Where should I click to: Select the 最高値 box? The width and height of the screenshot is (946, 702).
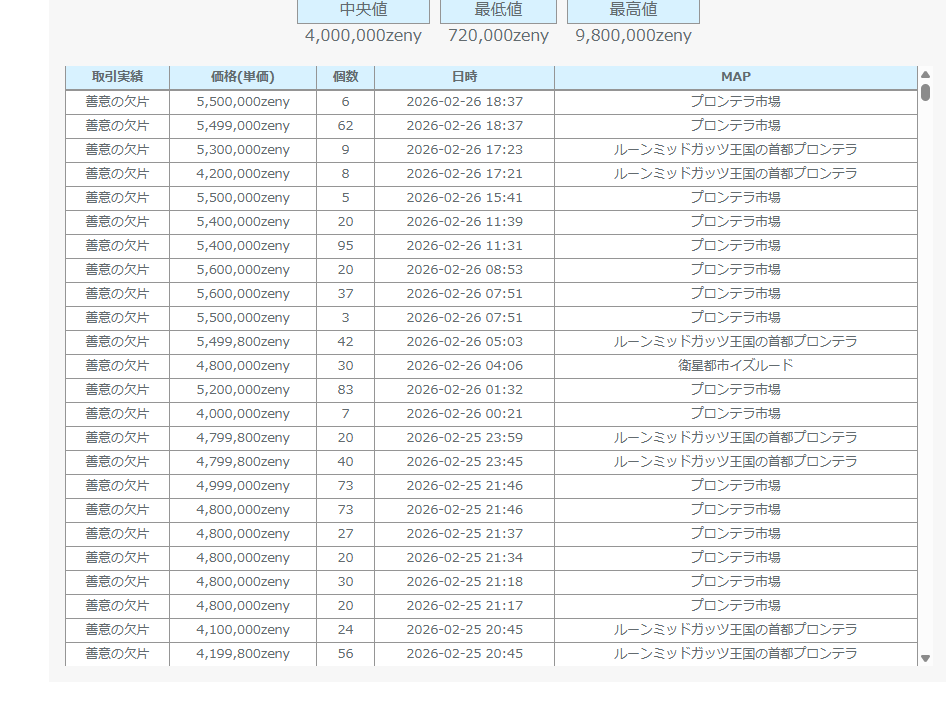click(633, 11)
